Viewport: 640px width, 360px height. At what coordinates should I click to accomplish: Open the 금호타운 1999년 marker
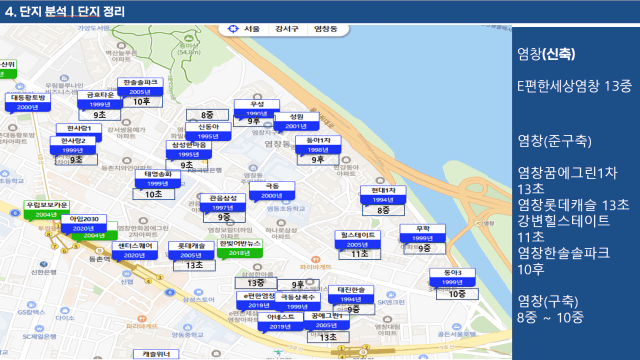pyautogui.click(x=100, y=100)
